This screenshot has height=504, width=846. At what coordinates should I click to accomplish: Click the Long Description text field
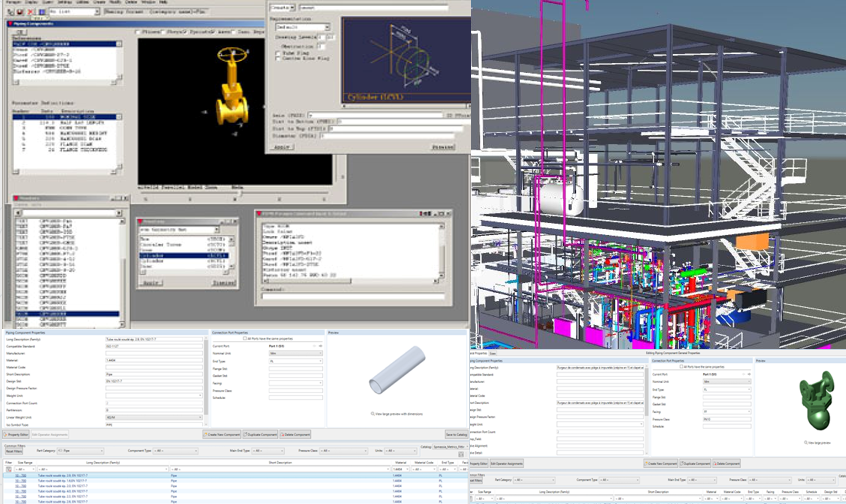tap(155, 339)
